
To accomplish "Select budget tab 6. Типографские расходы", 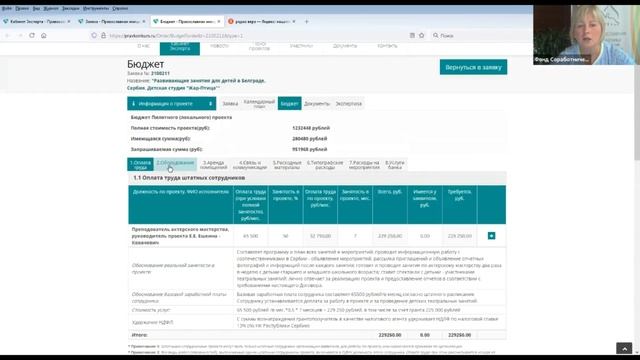I will (325, 165).
